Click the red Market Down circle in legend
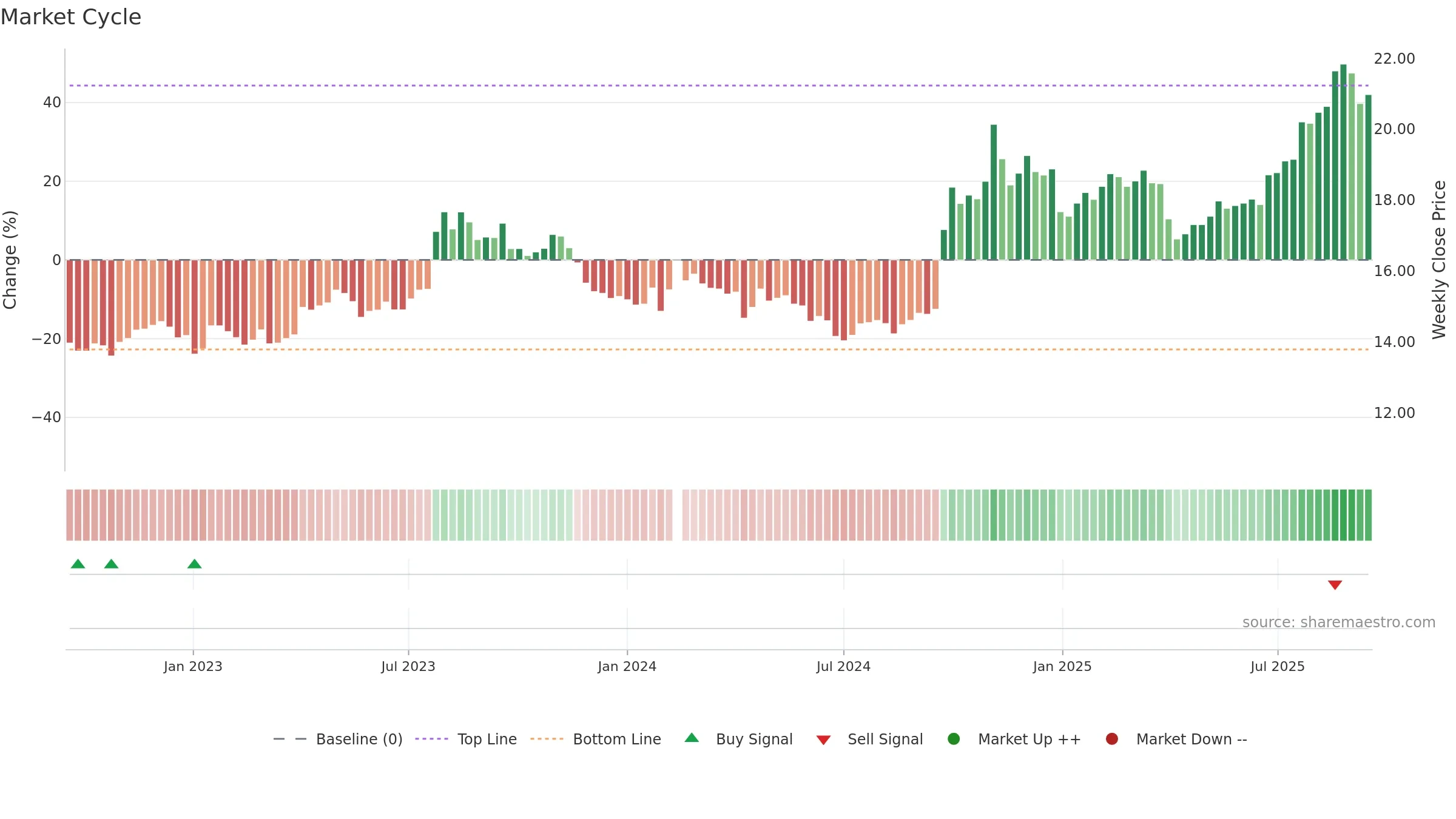The width and height of the screenshot is (1456, 819). pyautogui.click(x=1112, y=739)
